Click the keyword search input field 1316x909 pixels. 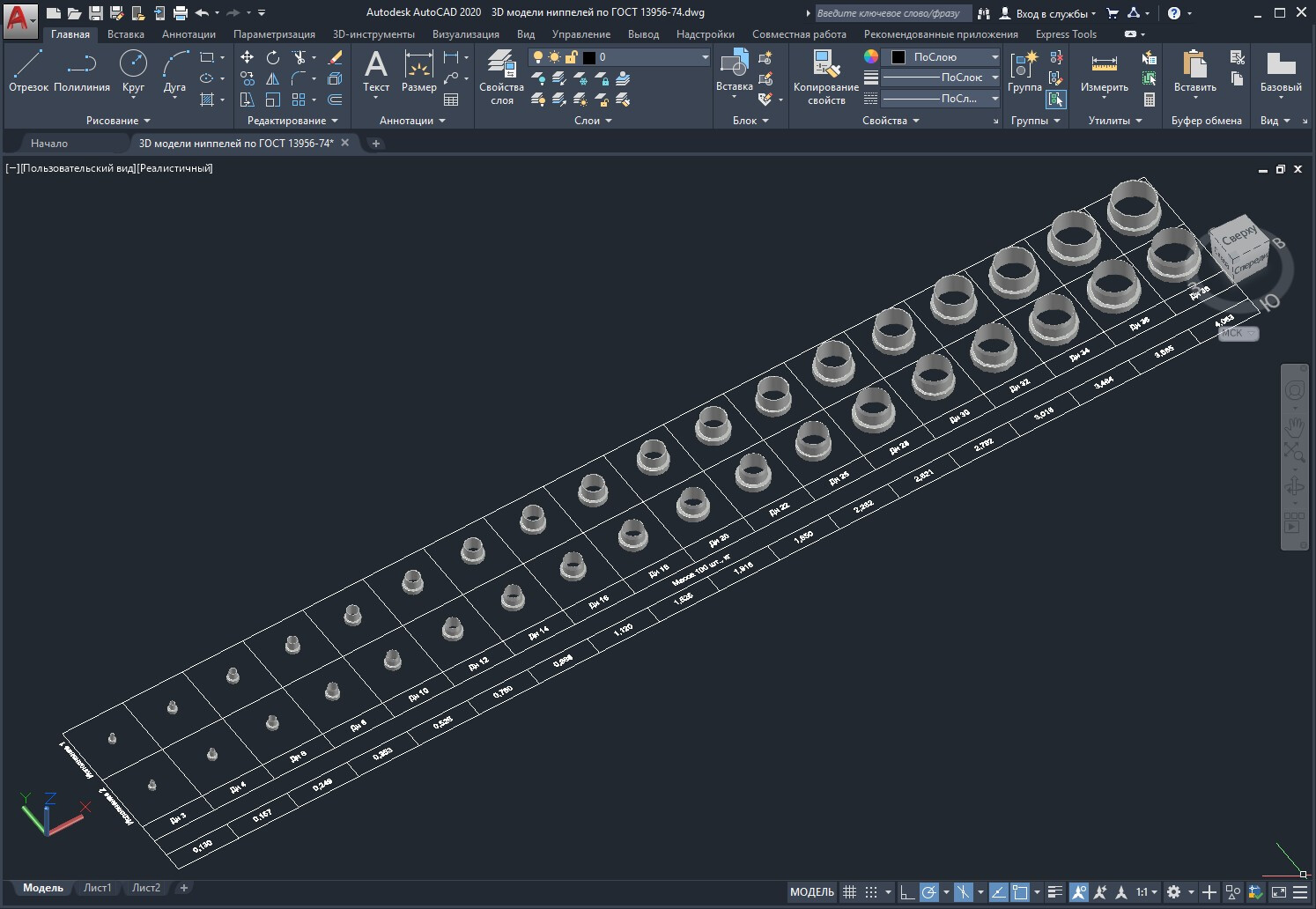coord(892,13)
